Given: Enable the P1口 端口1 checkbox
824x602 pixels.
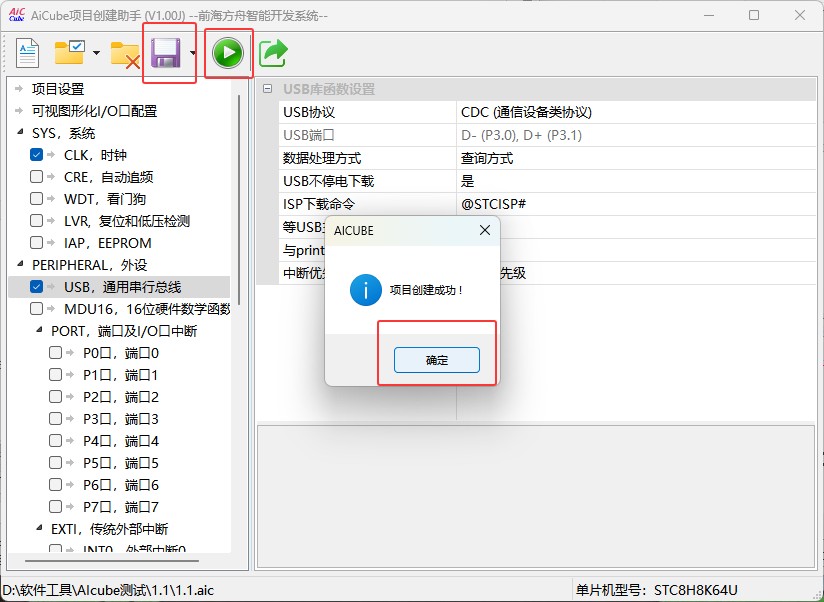Looking at the screenshot, I should [x=55, y=375].
